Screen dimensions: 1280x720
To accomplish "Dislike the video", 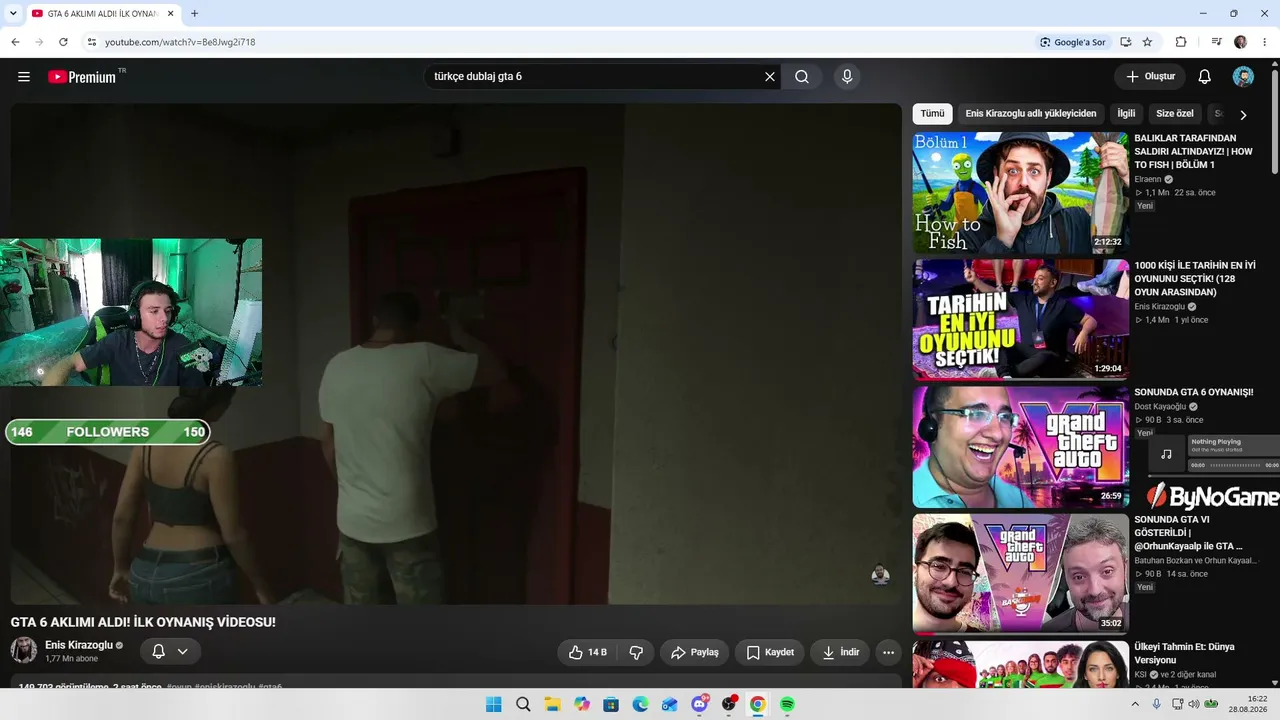I will coord(636,652).
